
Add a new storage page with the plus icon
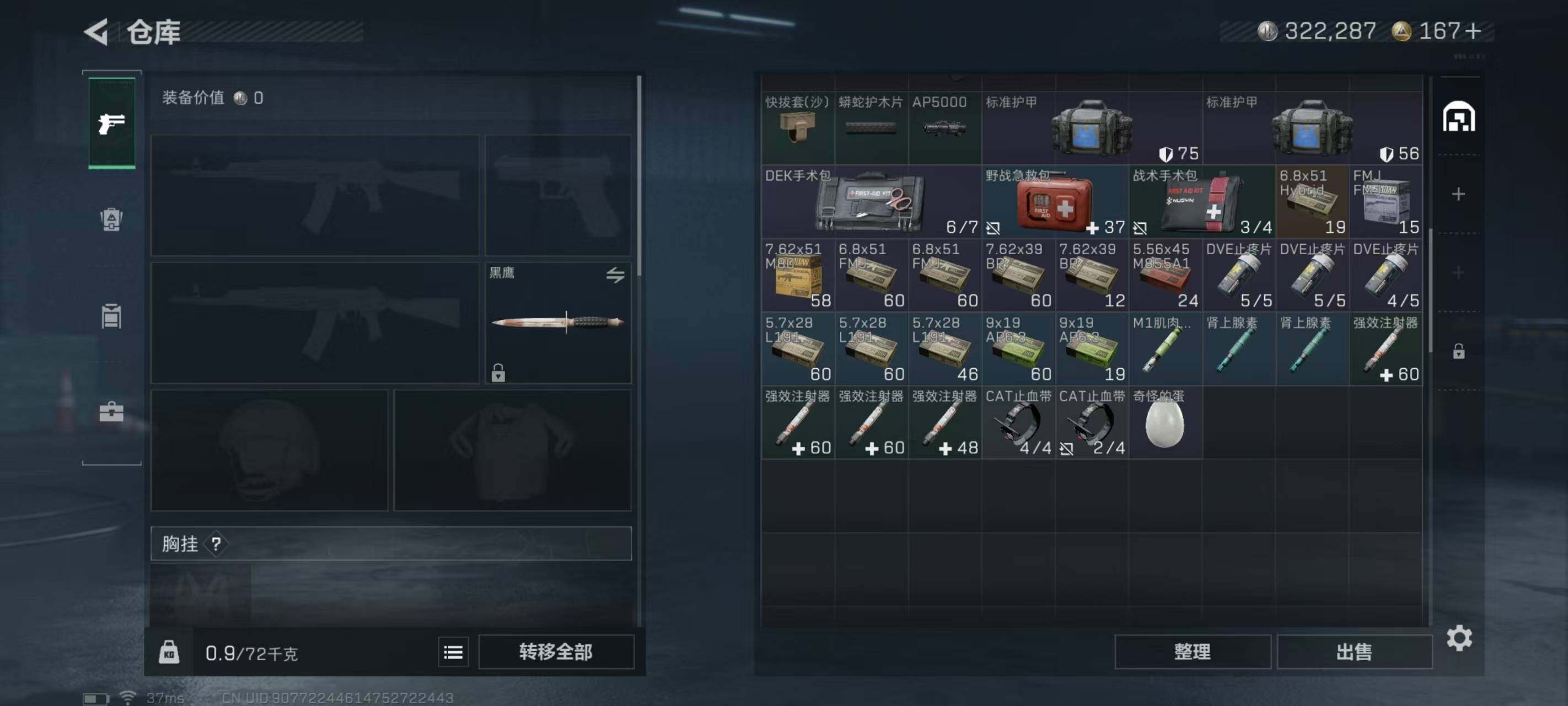1458,194
